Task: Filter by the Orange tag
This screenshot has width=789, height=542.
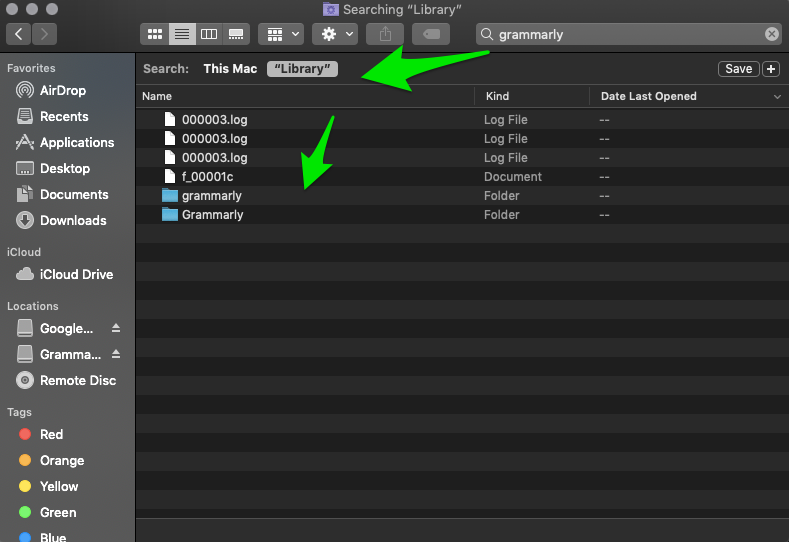Action: [62, 460]
